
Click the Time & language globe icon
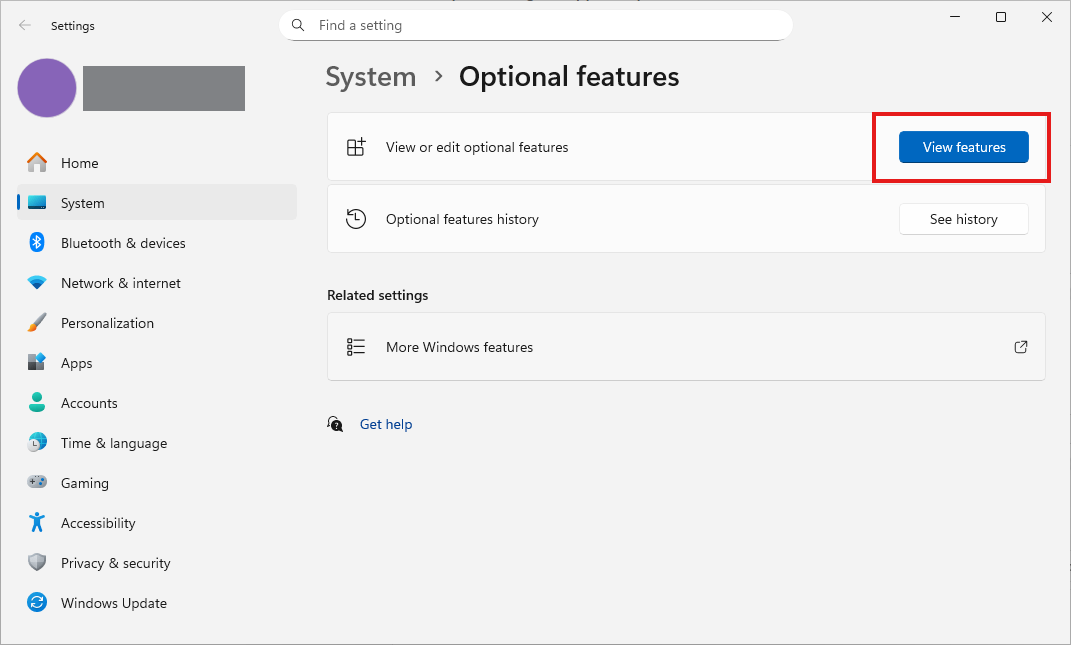pos(37,443)
